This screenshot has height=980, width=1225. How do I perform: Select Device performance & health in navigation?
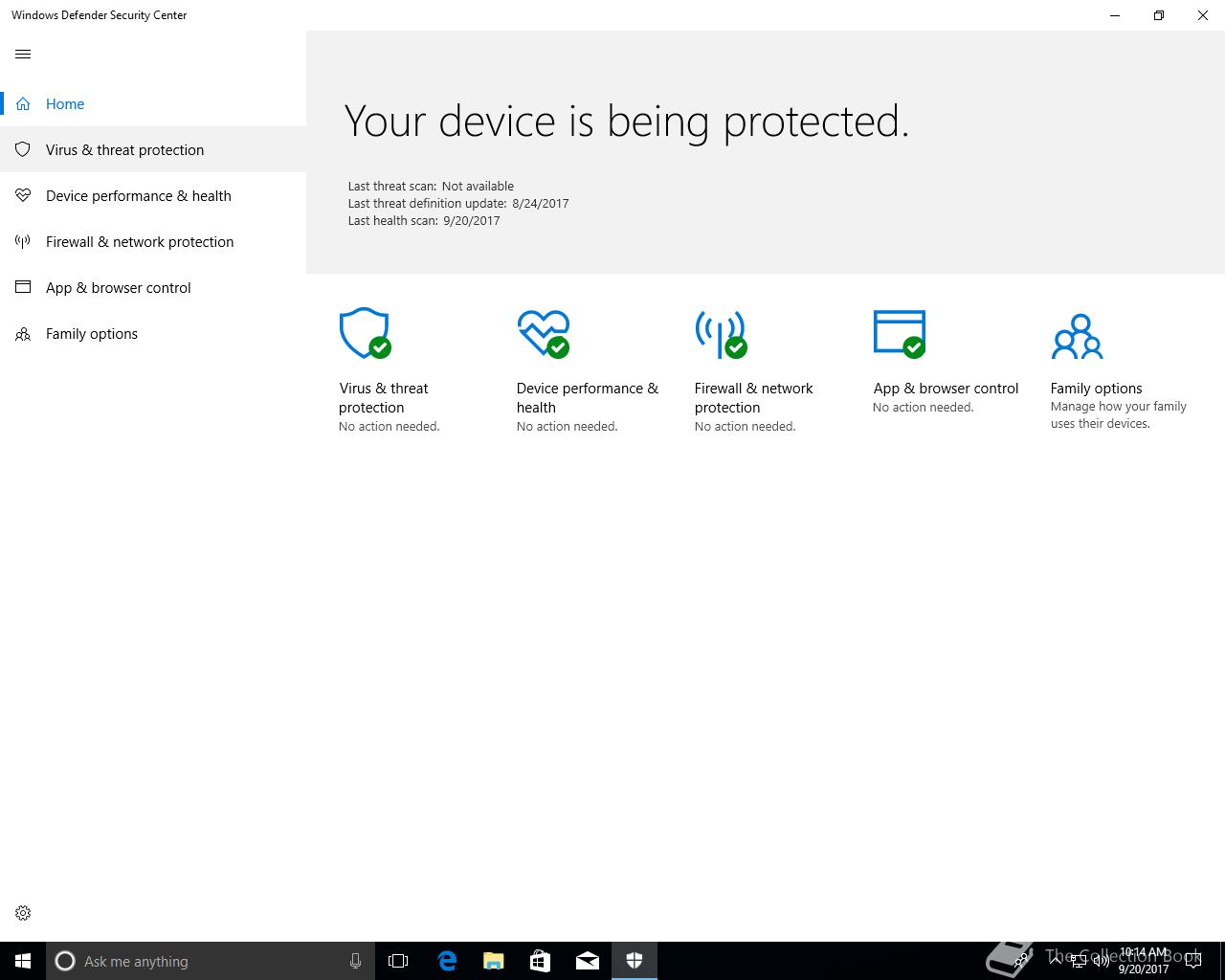point(153,195)
